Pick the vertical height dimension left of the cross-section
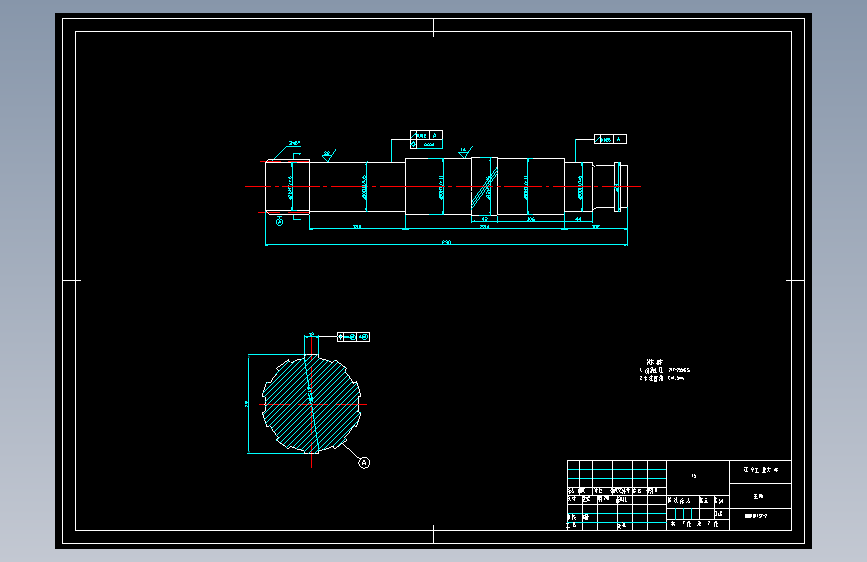 click(x=248, y=404)
